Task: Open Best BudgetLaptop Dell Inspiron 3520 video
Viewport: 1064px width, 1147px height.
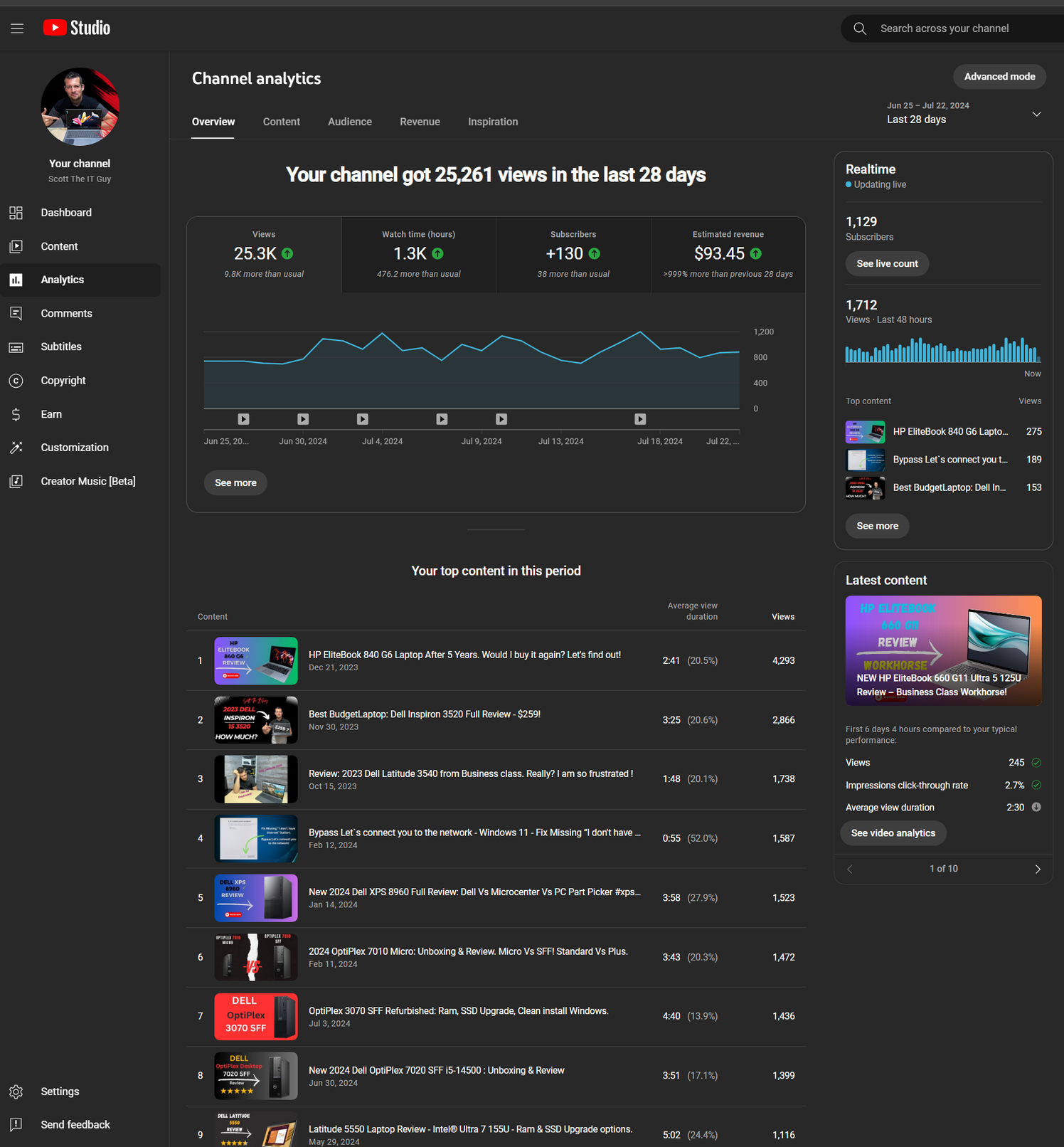Action: coord(425,714)
